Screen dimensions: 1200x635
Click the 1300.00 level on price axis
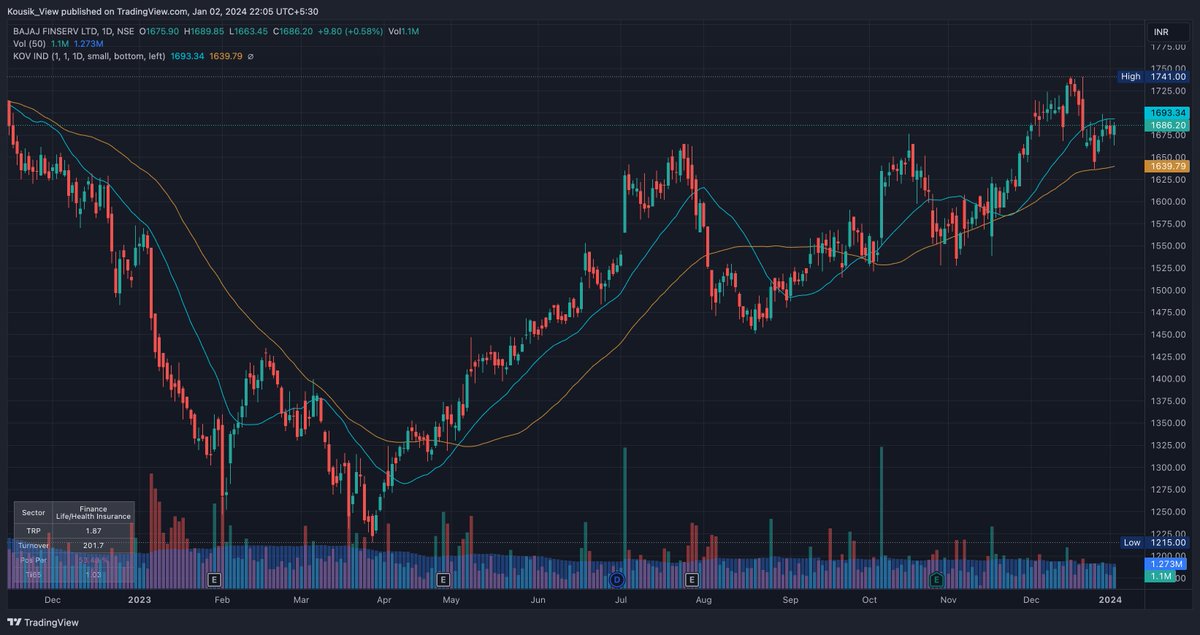click(1168, 467)
